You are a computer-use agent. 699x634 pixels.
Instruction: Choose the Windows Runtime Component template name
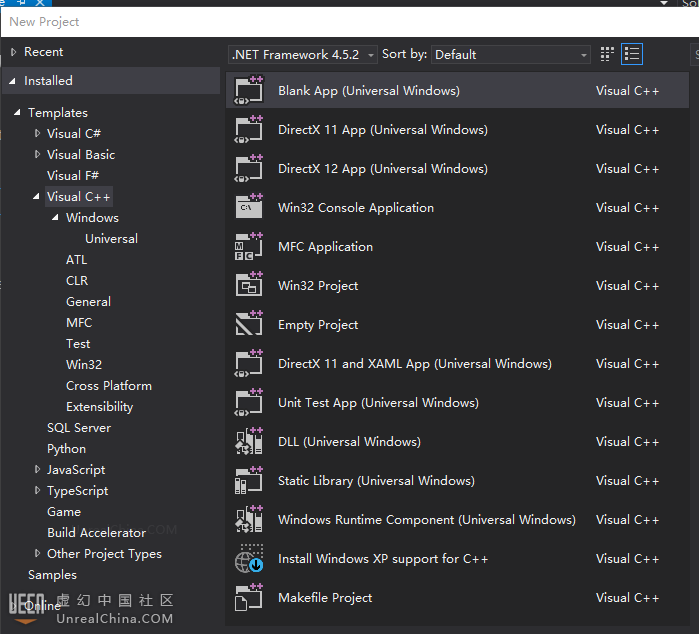(x=427, y=520)
